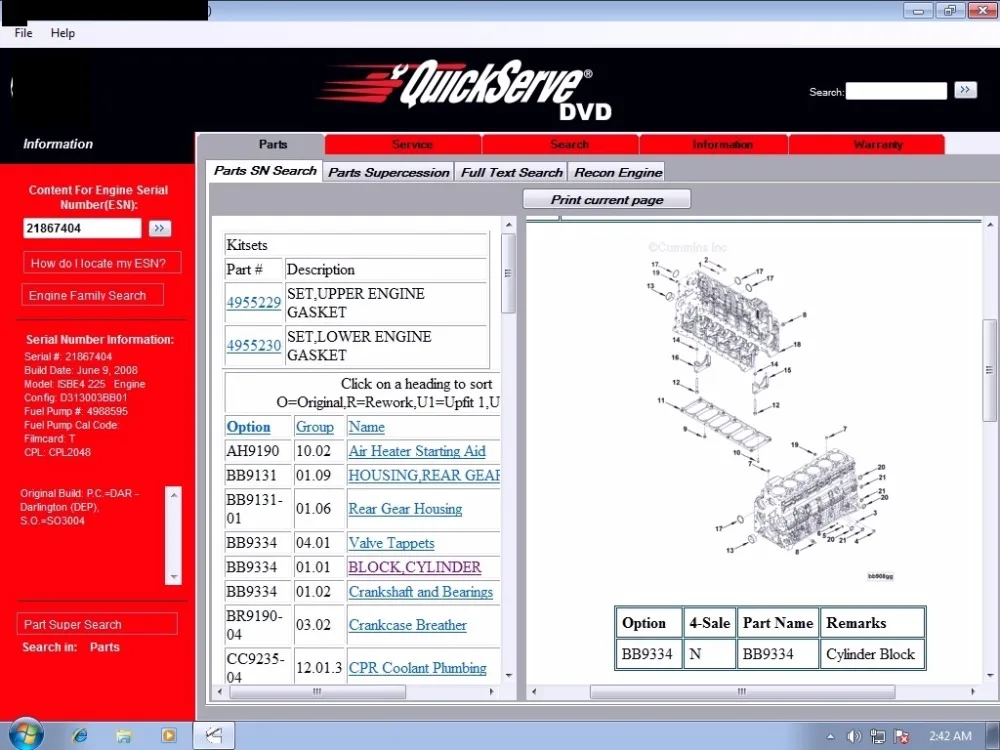
Task: Click the parts list scroll-down arrow
Action: pos(508,675)
